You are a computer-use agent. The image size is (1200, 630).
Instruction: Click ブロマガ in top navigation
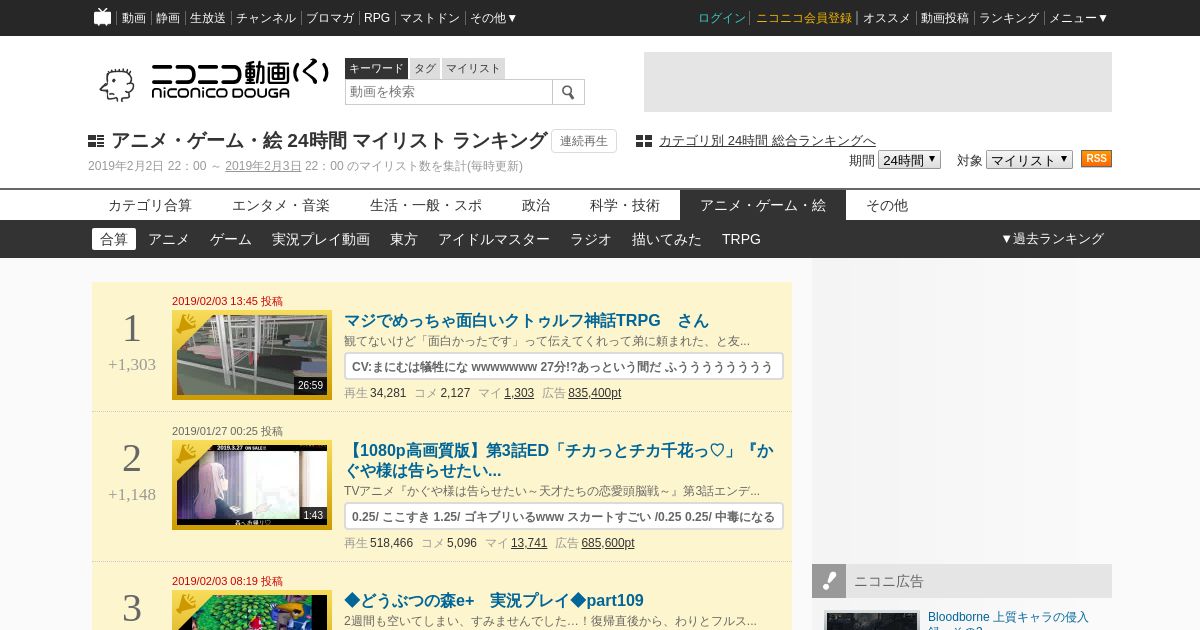(330, 18)
